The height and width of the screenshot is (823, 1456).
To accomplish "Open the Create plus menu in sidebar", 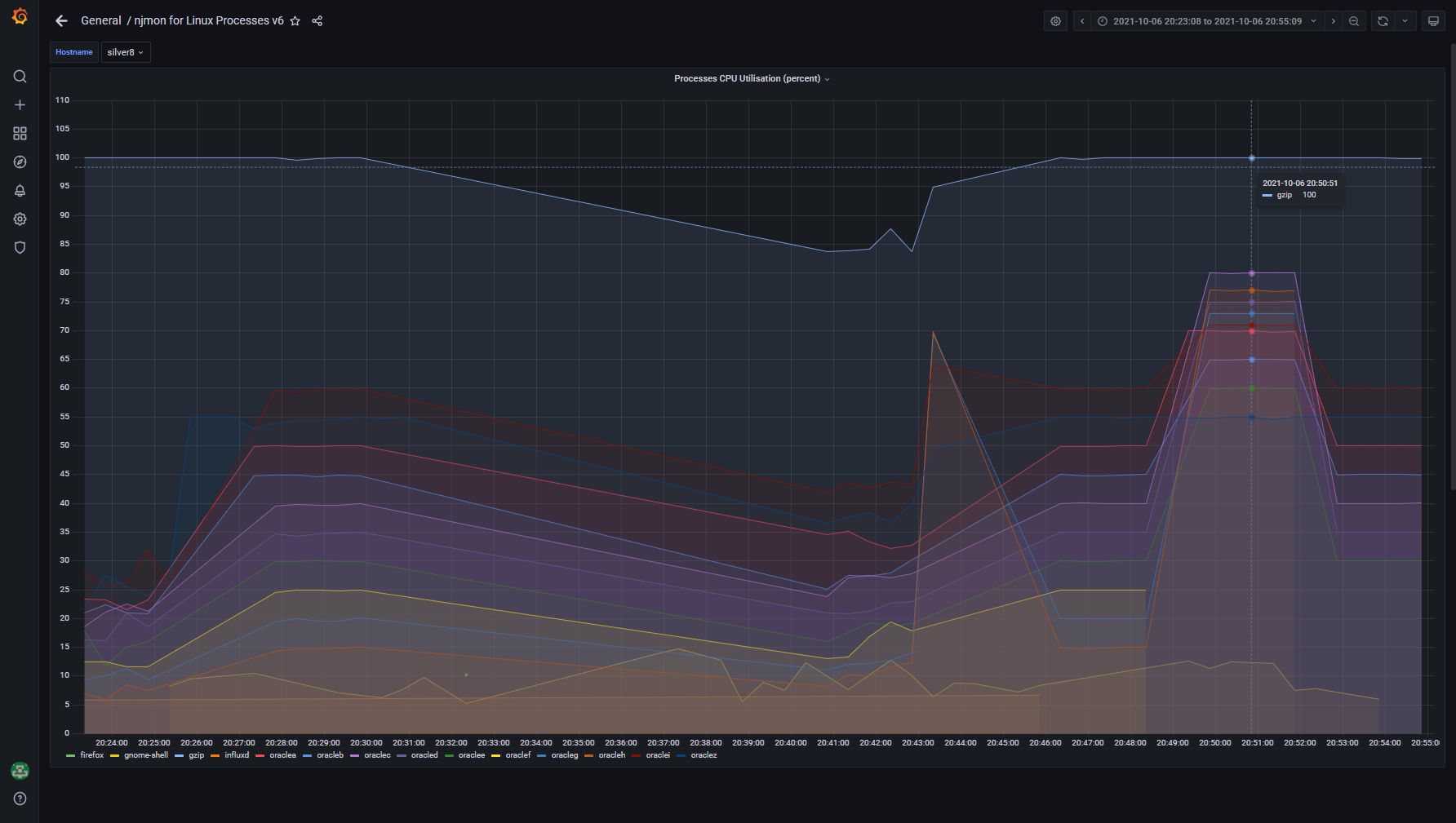I will pos(20,105).
